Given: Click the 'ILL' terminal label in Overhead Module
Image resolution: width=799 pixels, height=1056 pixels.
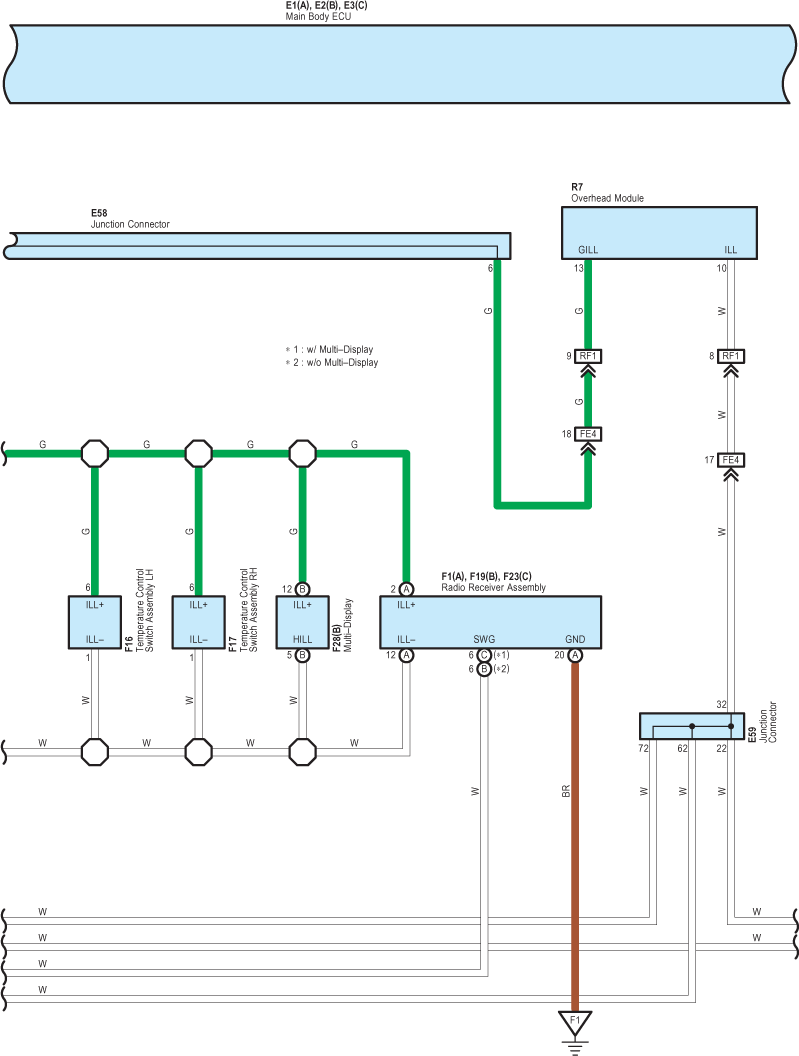Looking at the screenshot, I should 731,250.
